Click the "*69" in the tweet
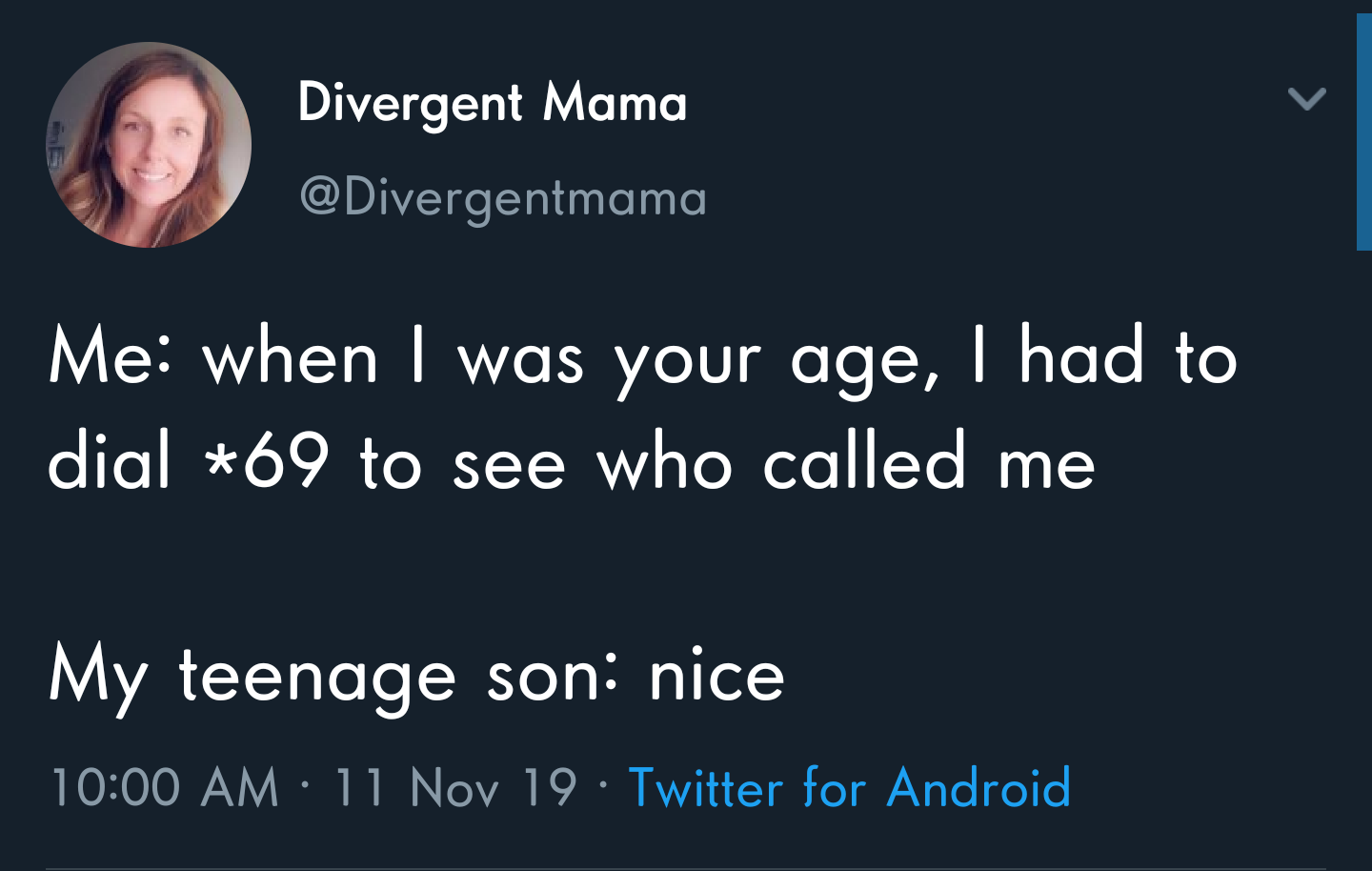1372x871 pixels. click(267, 462)
